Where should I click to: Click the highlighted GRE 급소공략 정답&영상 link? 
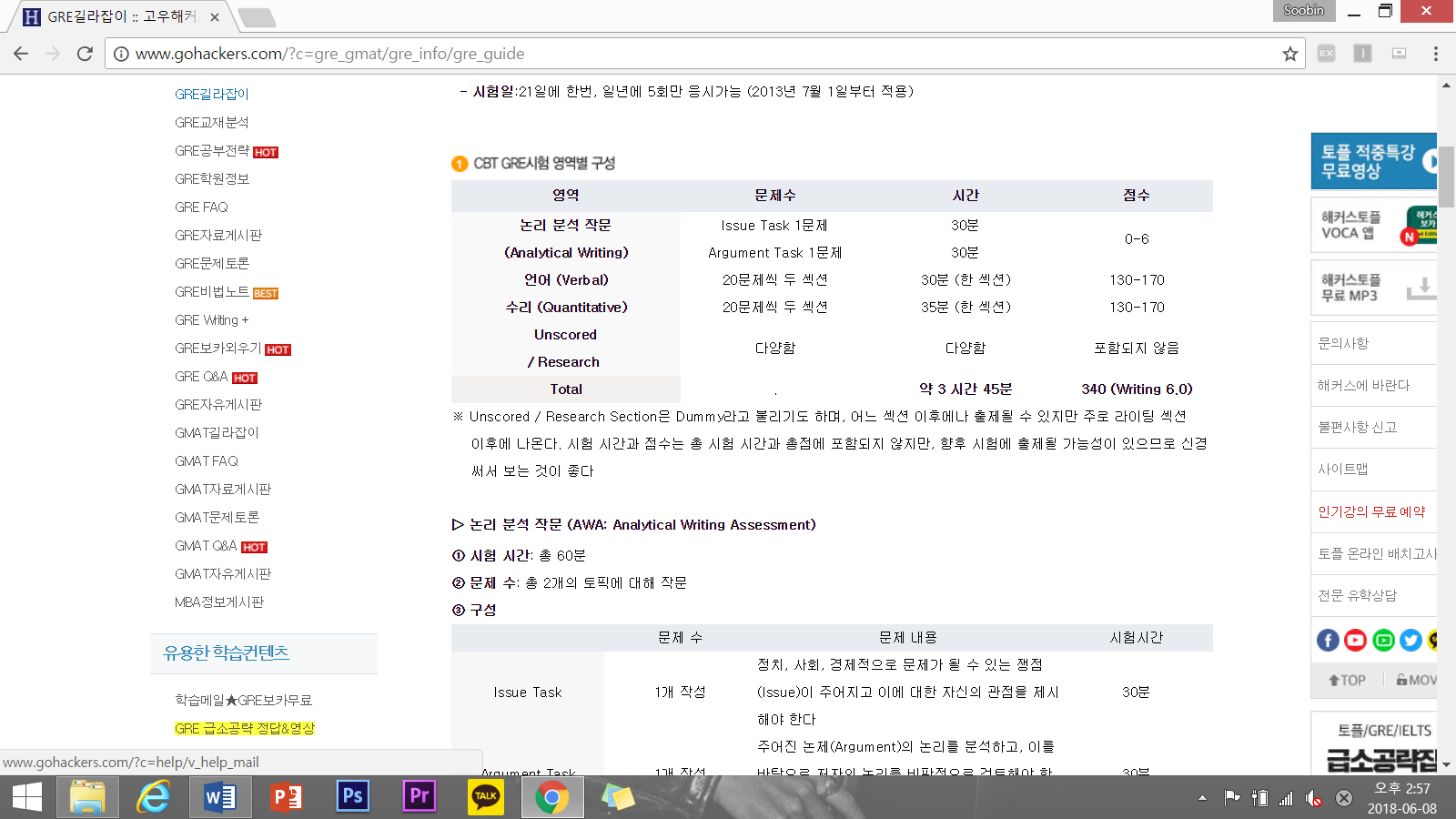pyautogui.click(x=245, y=728)
